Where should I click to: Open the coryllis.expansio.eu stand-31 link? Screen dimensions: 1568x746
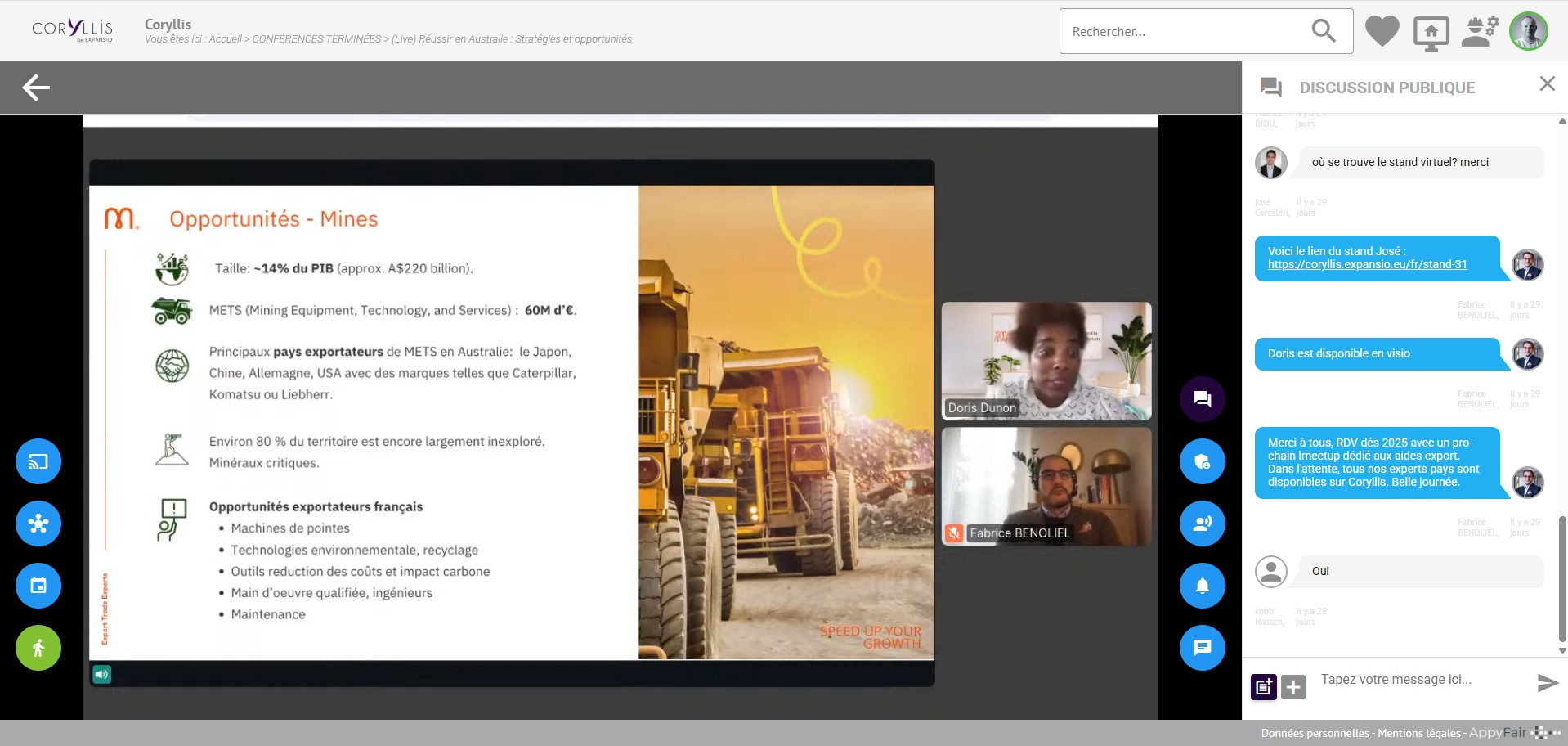click(x=1367, y=265)
